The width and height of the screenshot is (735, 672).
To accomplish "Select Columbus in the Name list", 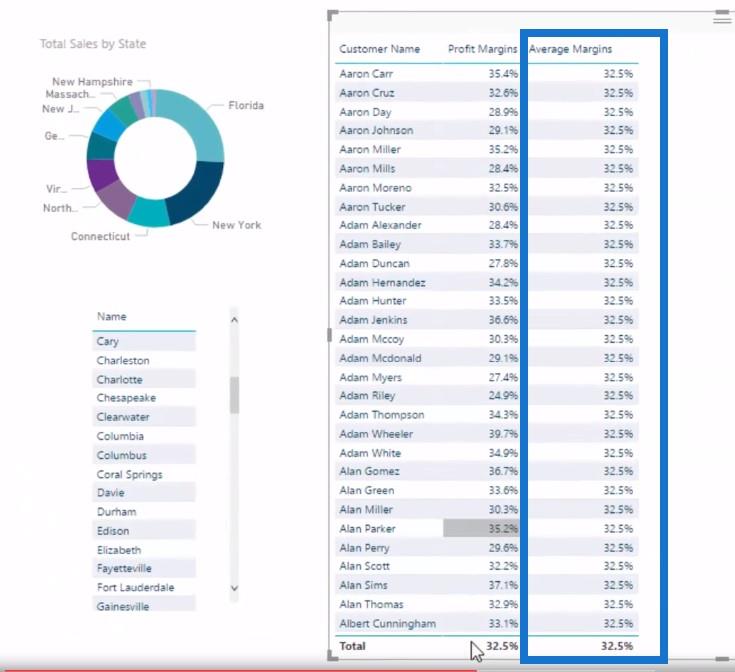I will coord(143,455).
